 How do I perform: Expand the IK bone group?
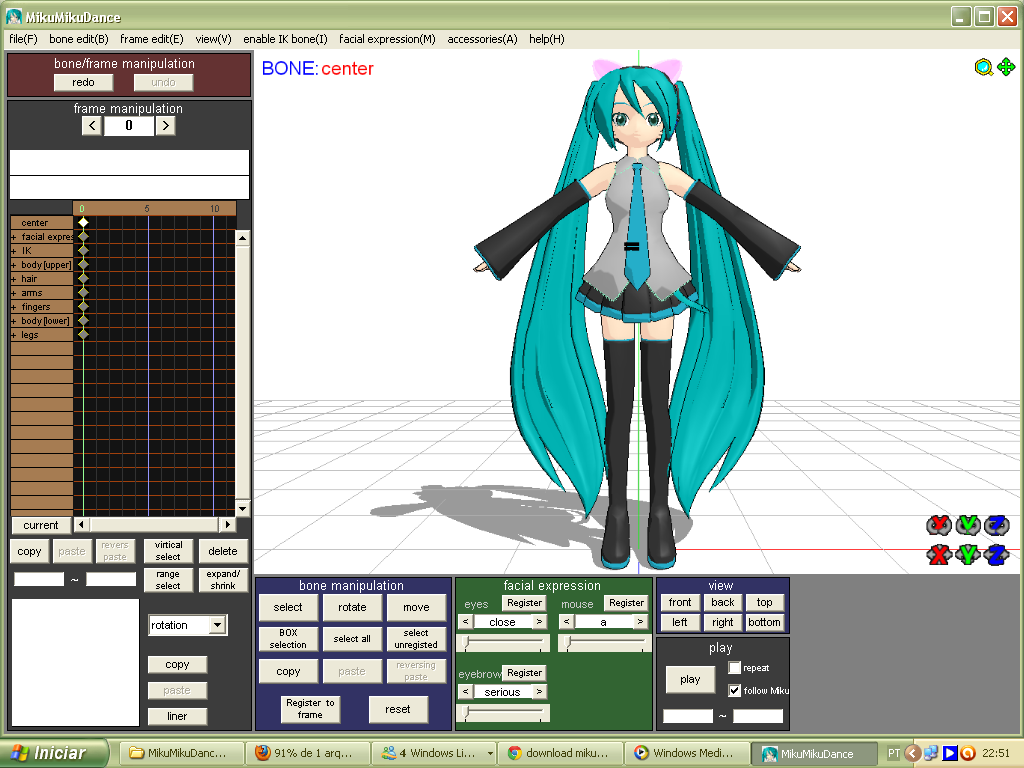point(14,251)
